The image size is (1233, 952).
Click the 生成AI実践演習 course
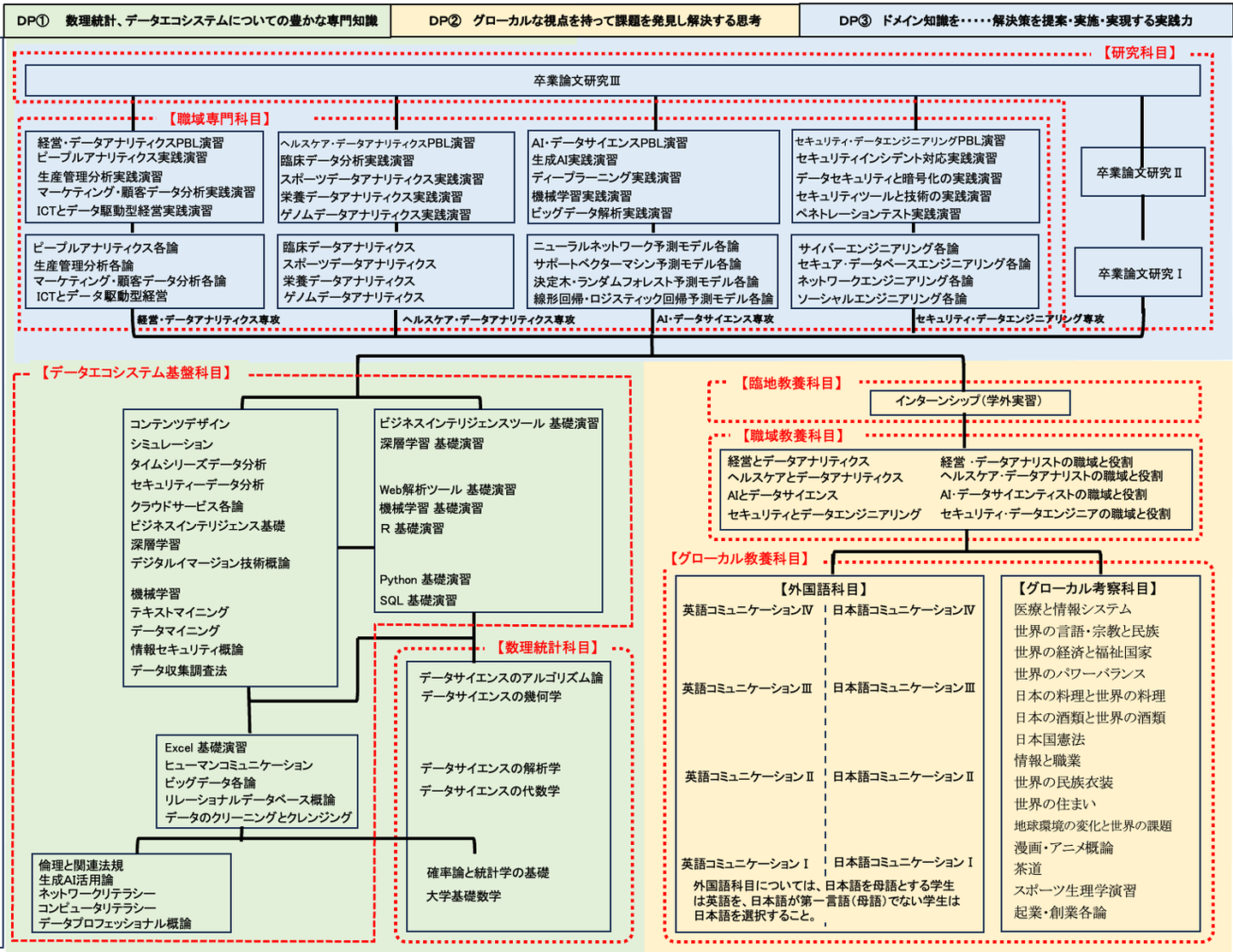[575, 160]
